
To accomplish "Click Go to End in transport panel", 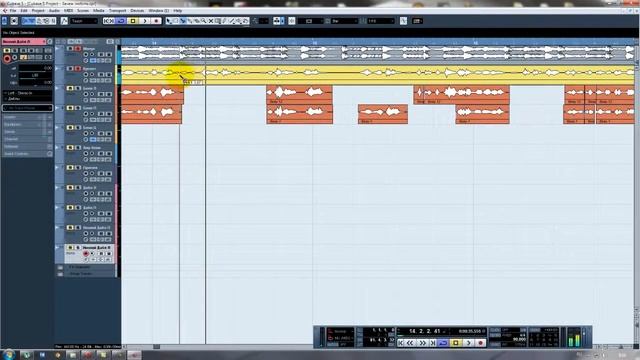I will (x=433, y=343).
